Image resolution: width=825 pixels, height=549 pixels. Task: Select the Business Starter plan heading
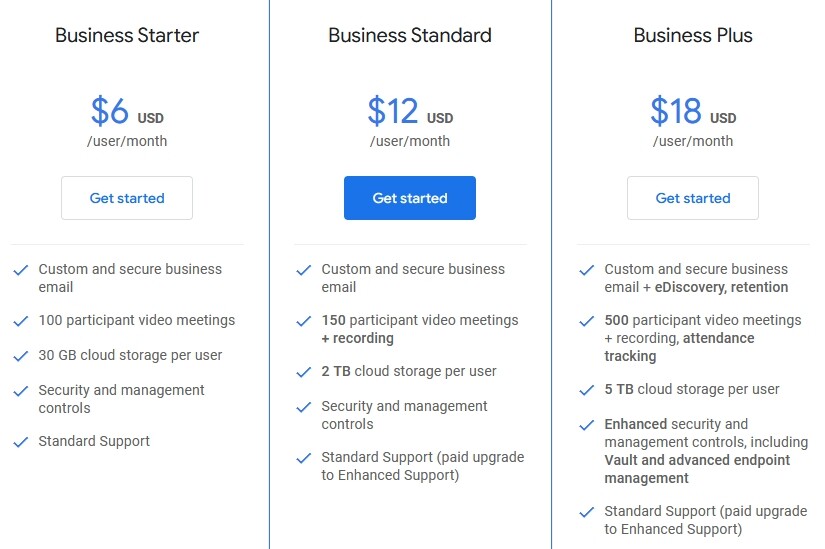pos(127,36)
